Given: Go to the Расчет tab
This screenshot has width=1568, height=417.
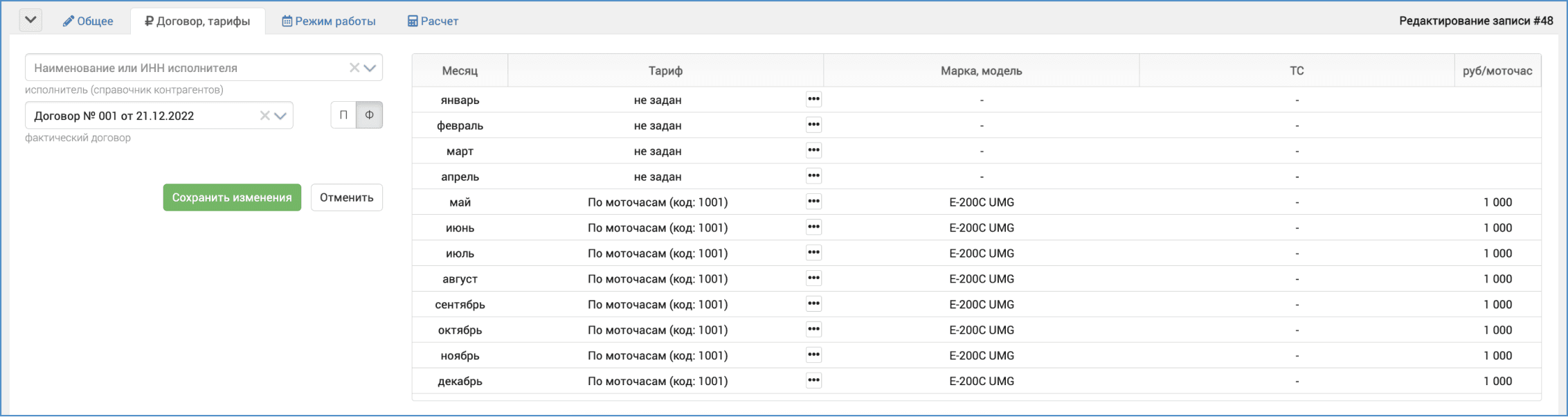Looking at the screenshot, I should 433,21.
